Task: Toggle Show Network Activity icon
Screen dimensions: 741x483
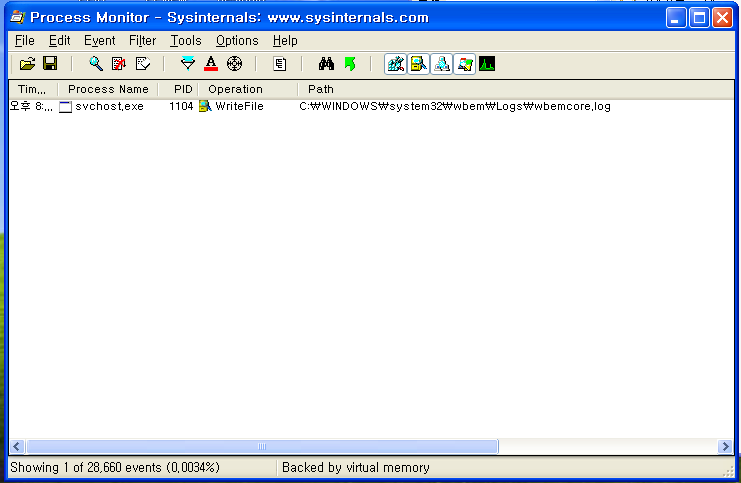Action: (441, 64)
